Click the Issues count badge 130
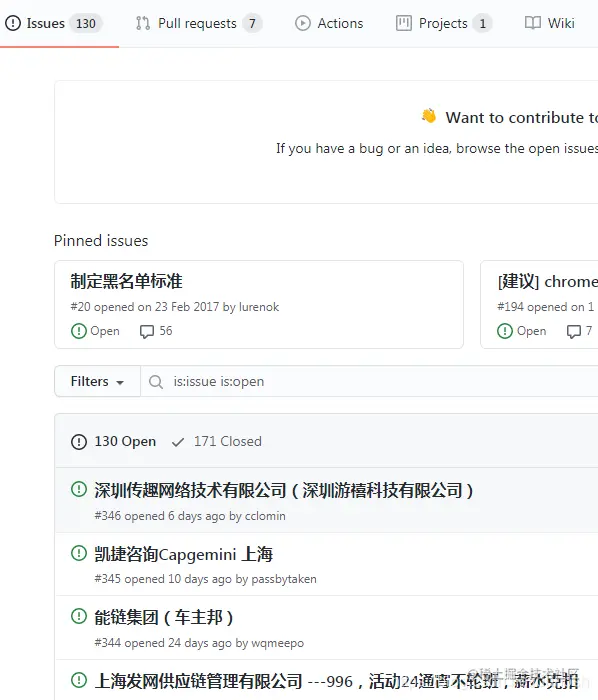The height and width of the screenshot is (700, 598). pyautogui.click(x=86, y=23)
